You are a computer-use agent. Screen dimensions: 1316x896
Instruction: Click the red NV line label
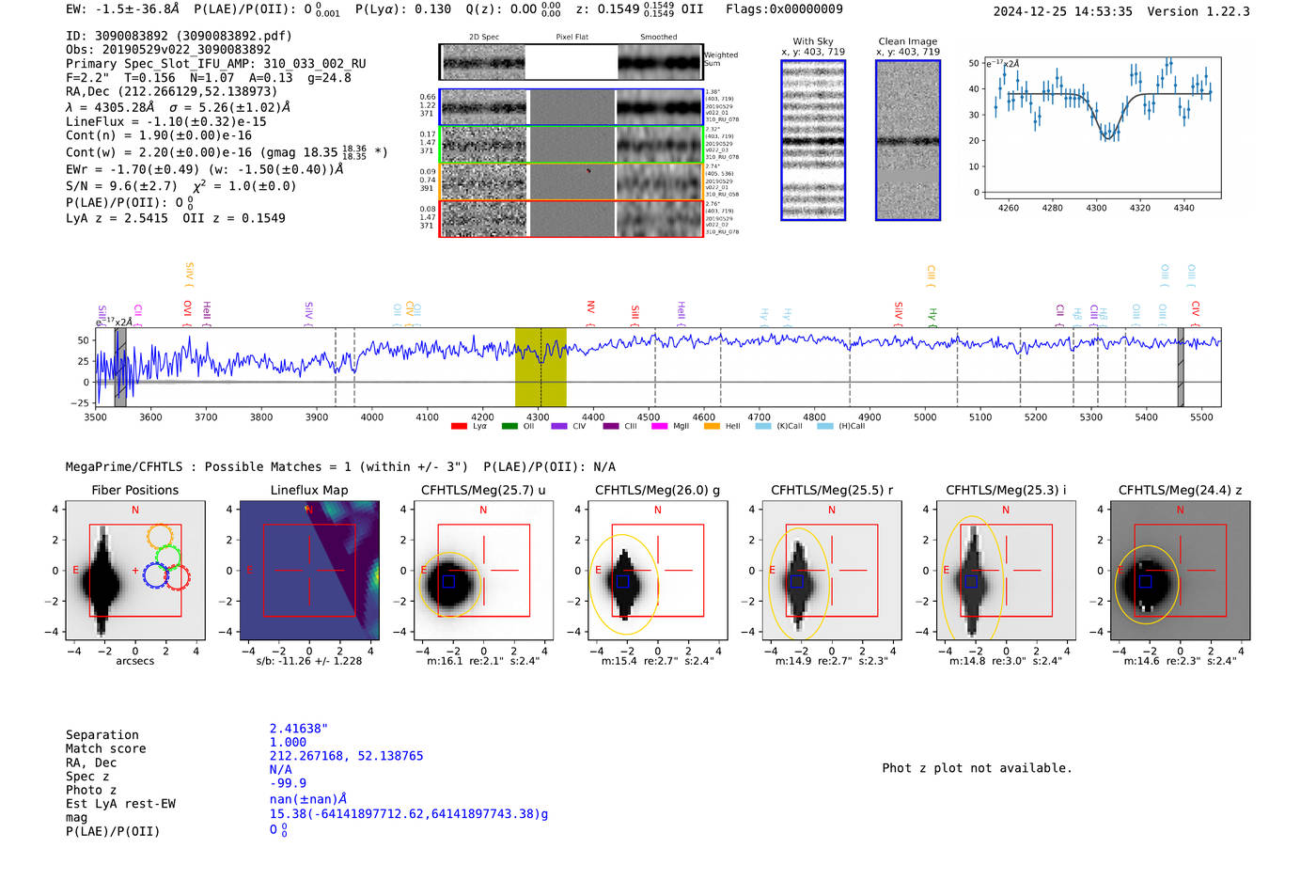590,307
